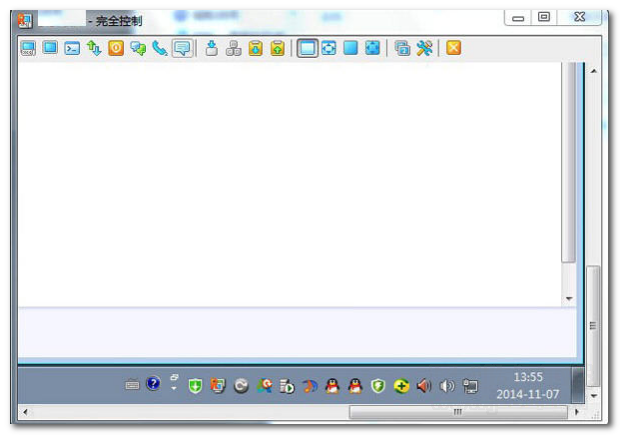Click the horizontal scrollbar thumb
This screenshot has width=620, height=435.
pyautogui.click(x=459, y=412)
